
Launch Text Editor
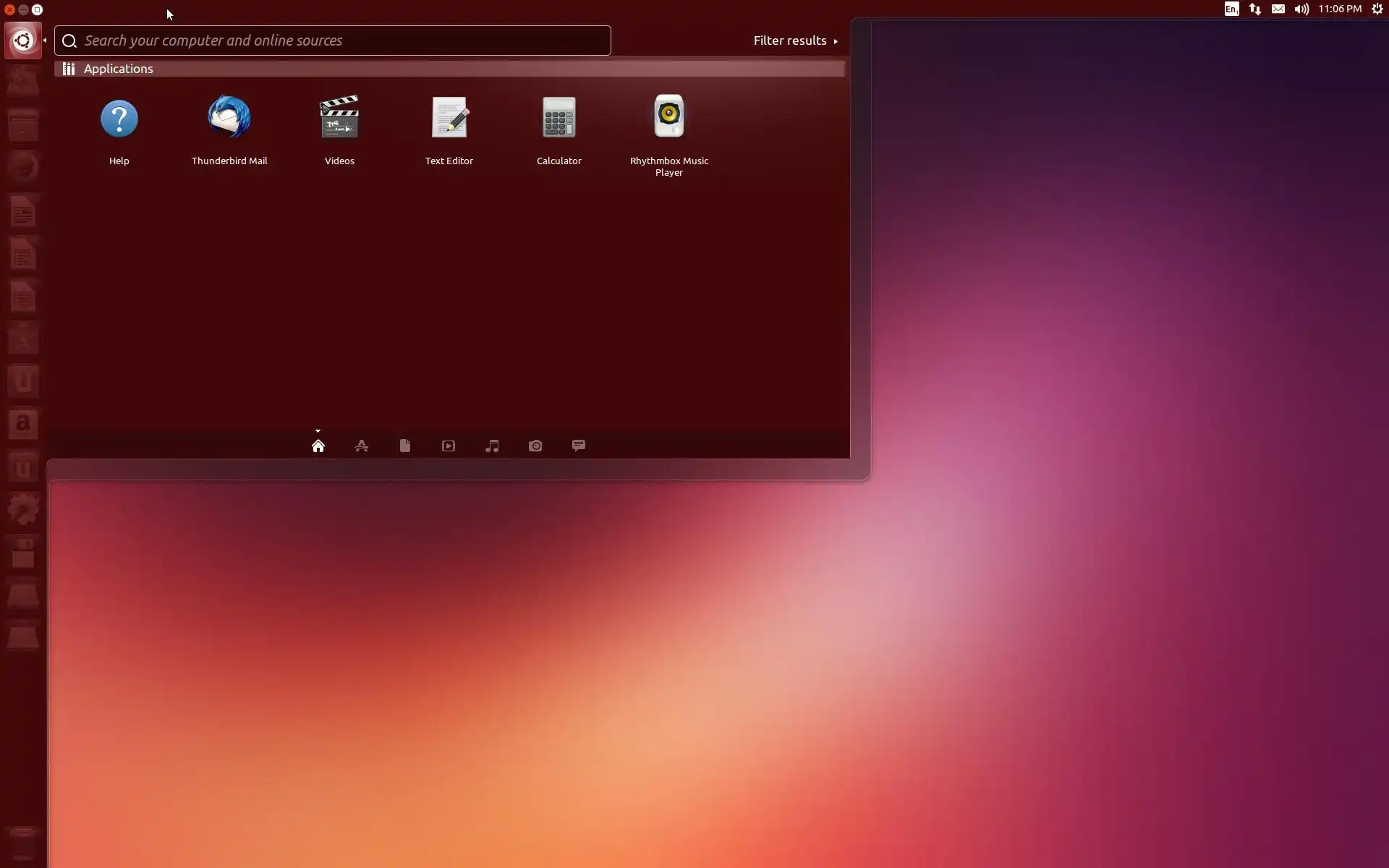pyautogui.click(x=449, y=118)
